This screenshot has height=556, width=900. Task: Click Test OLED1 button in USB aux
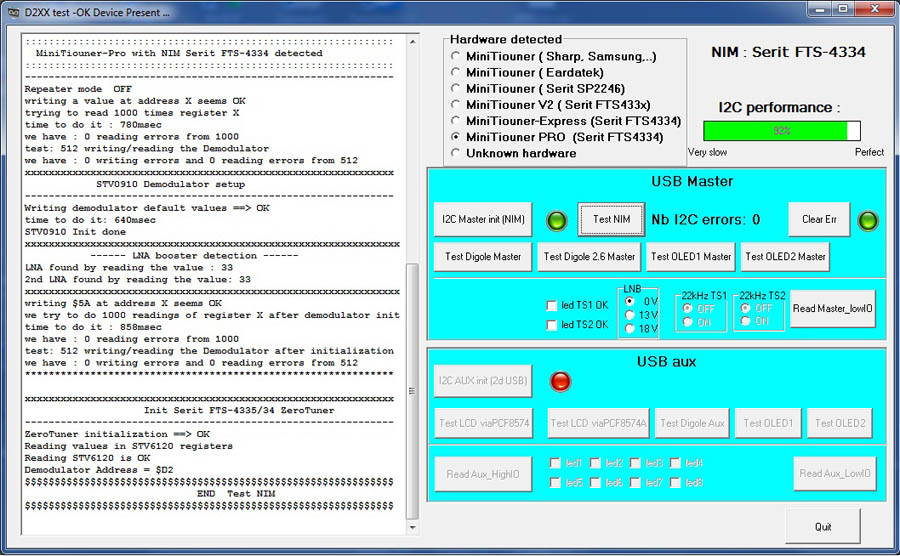768,423
